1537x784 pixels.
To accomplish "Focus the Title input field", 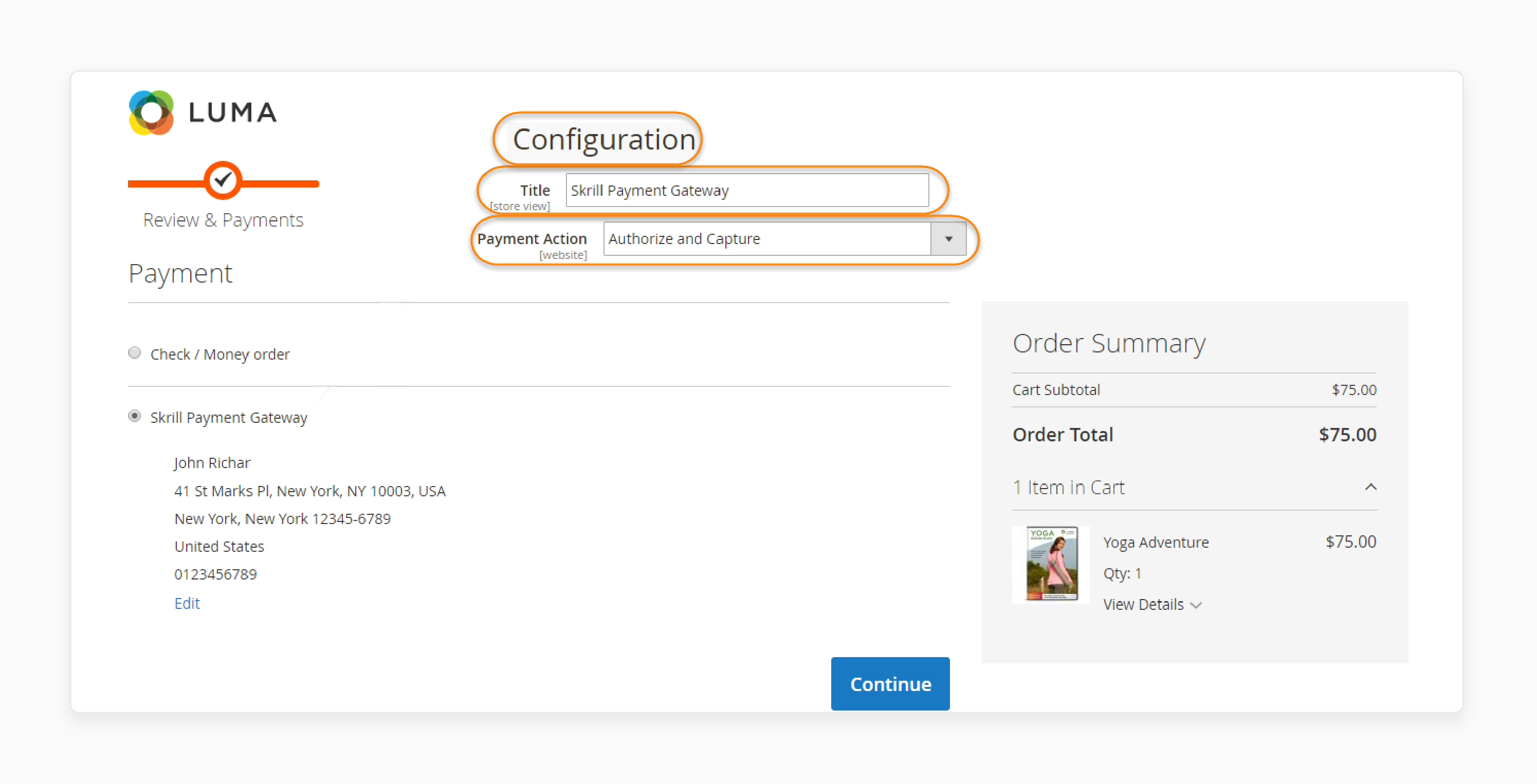I will tap(746, 190).
